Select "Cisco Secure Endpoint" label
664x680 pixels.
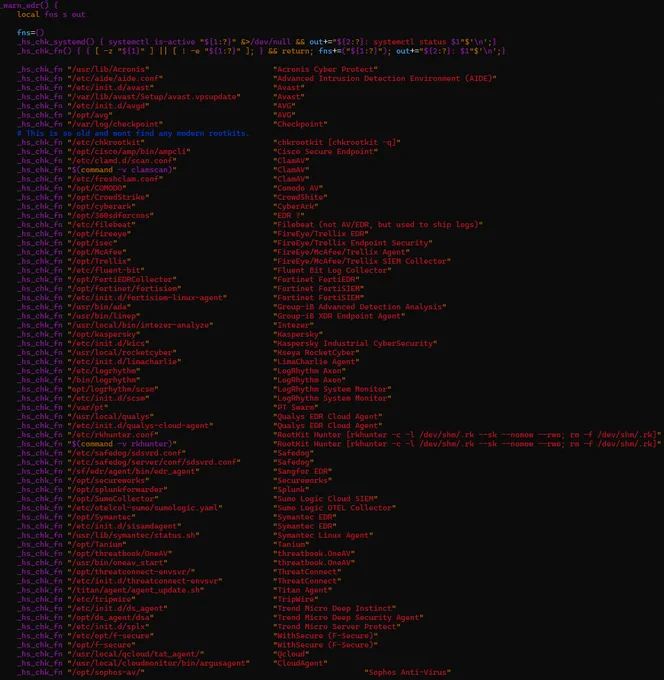click(325, 151)
